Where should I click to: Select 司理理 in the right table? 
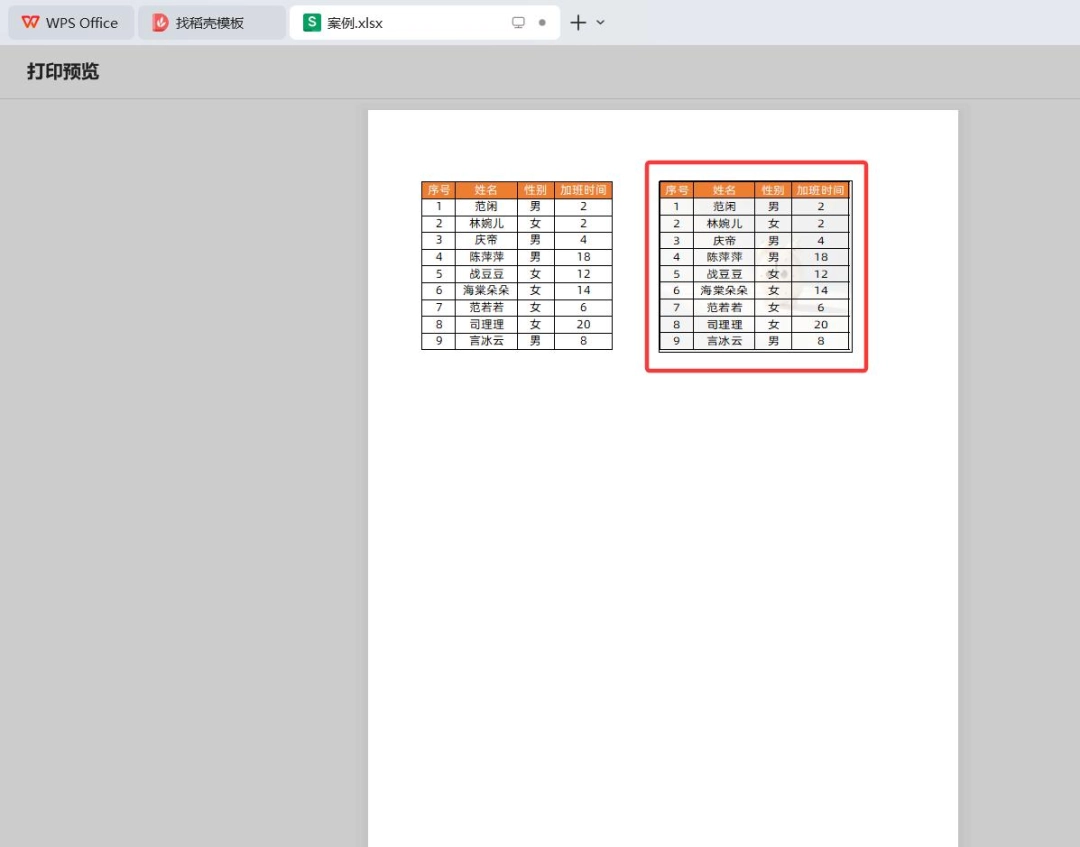(724, 324)
